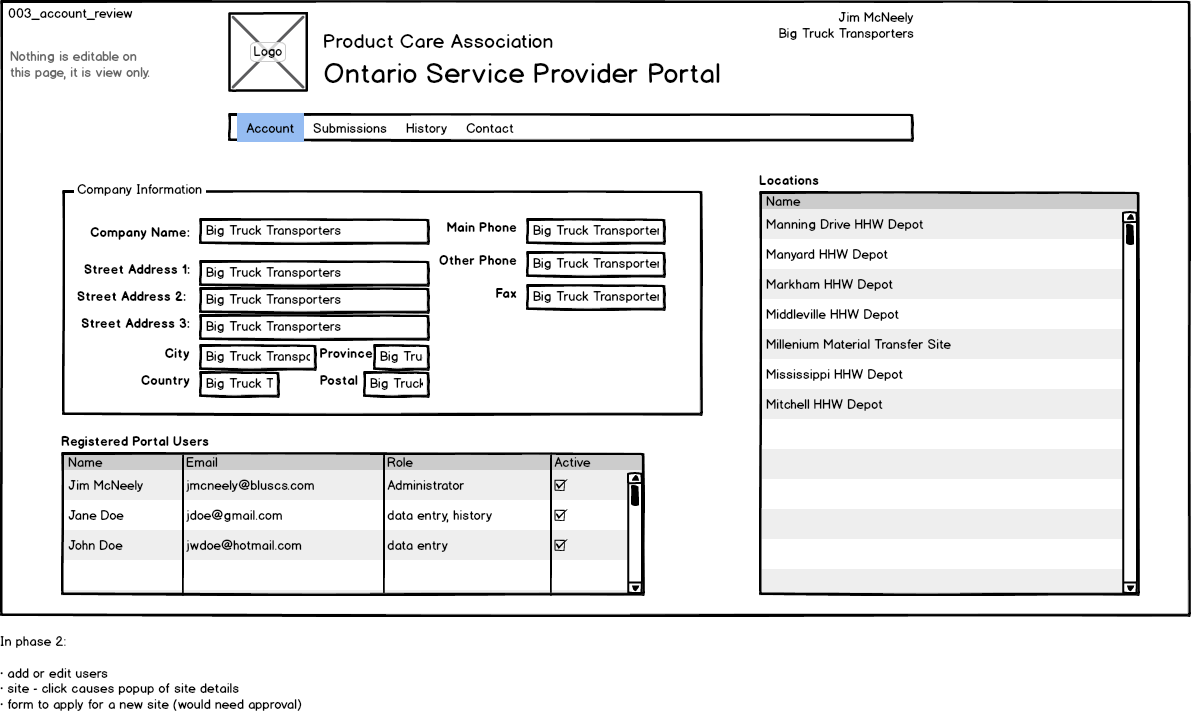Select Jane Doe in users table
Viewport: 1191px width, 716px height.
96,515
